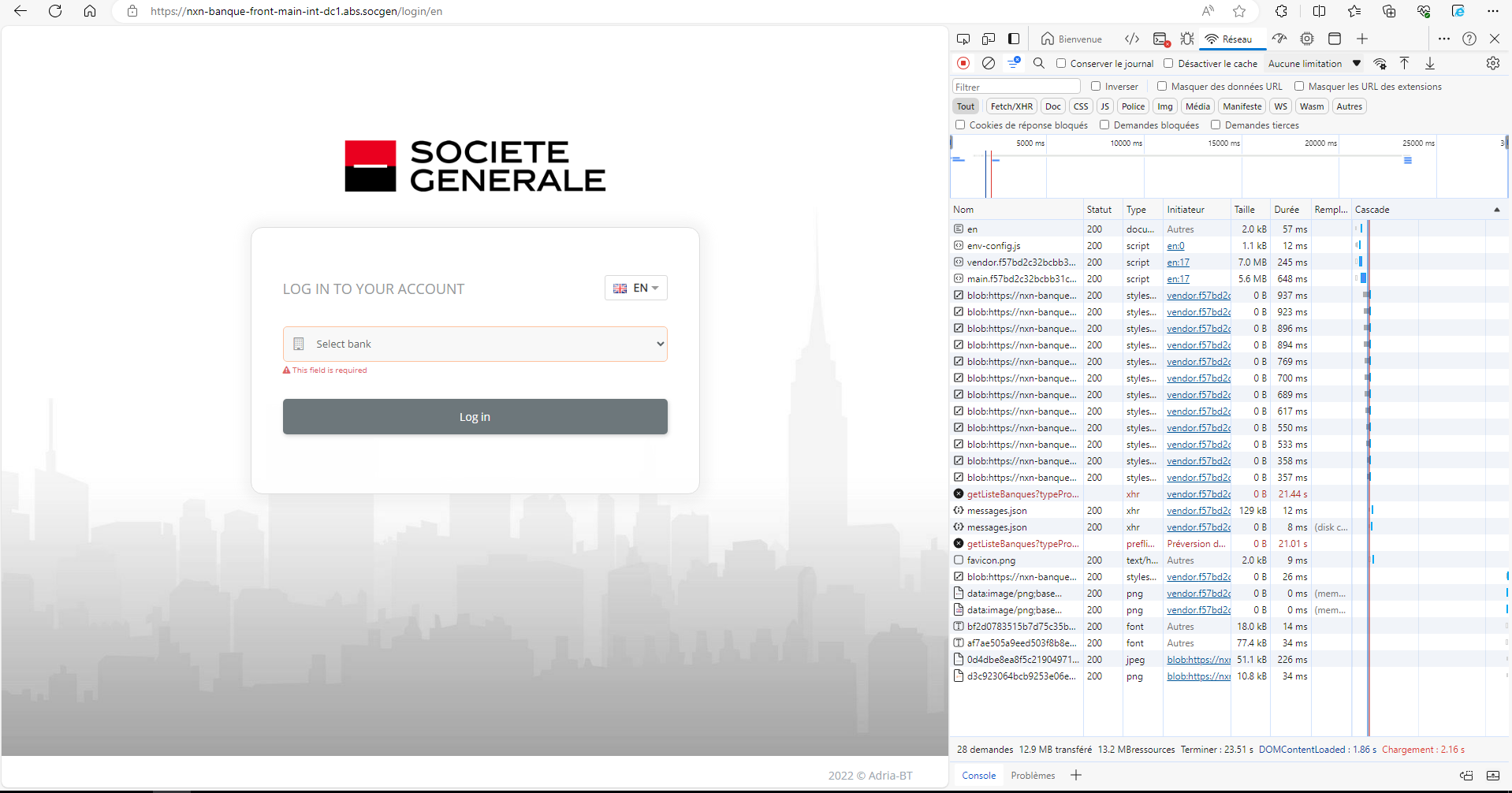This screenshot has width=1512, height=793.
Task: Sort by Cascade column arrow
Action: click(x=1496, y=210)
